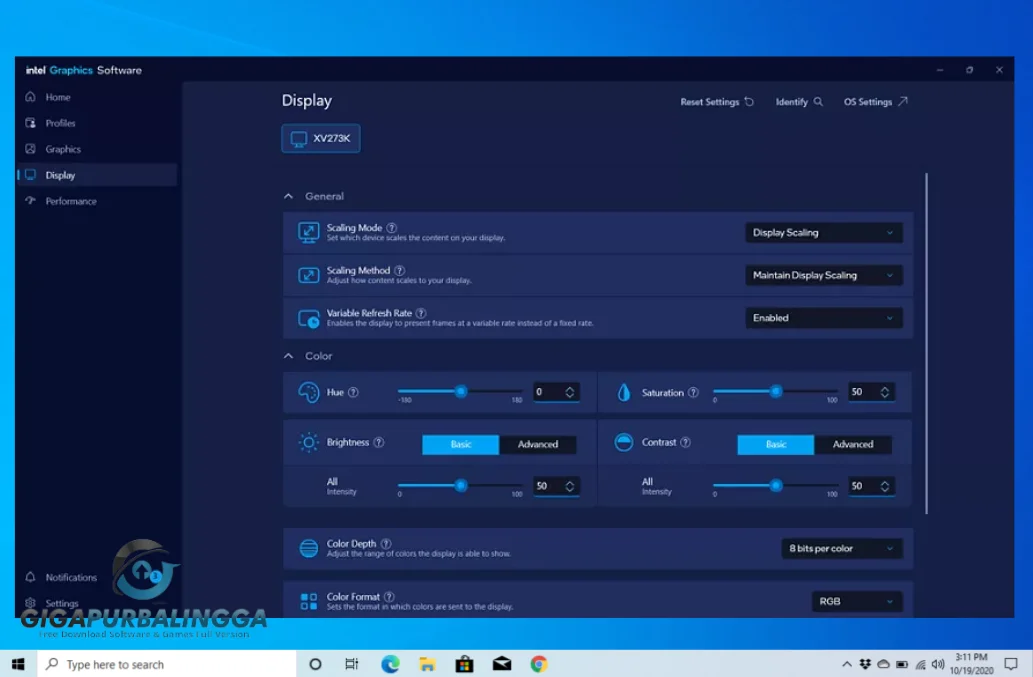
Task: Select Advanced mode for Brightness
Action: pos(538,445)
